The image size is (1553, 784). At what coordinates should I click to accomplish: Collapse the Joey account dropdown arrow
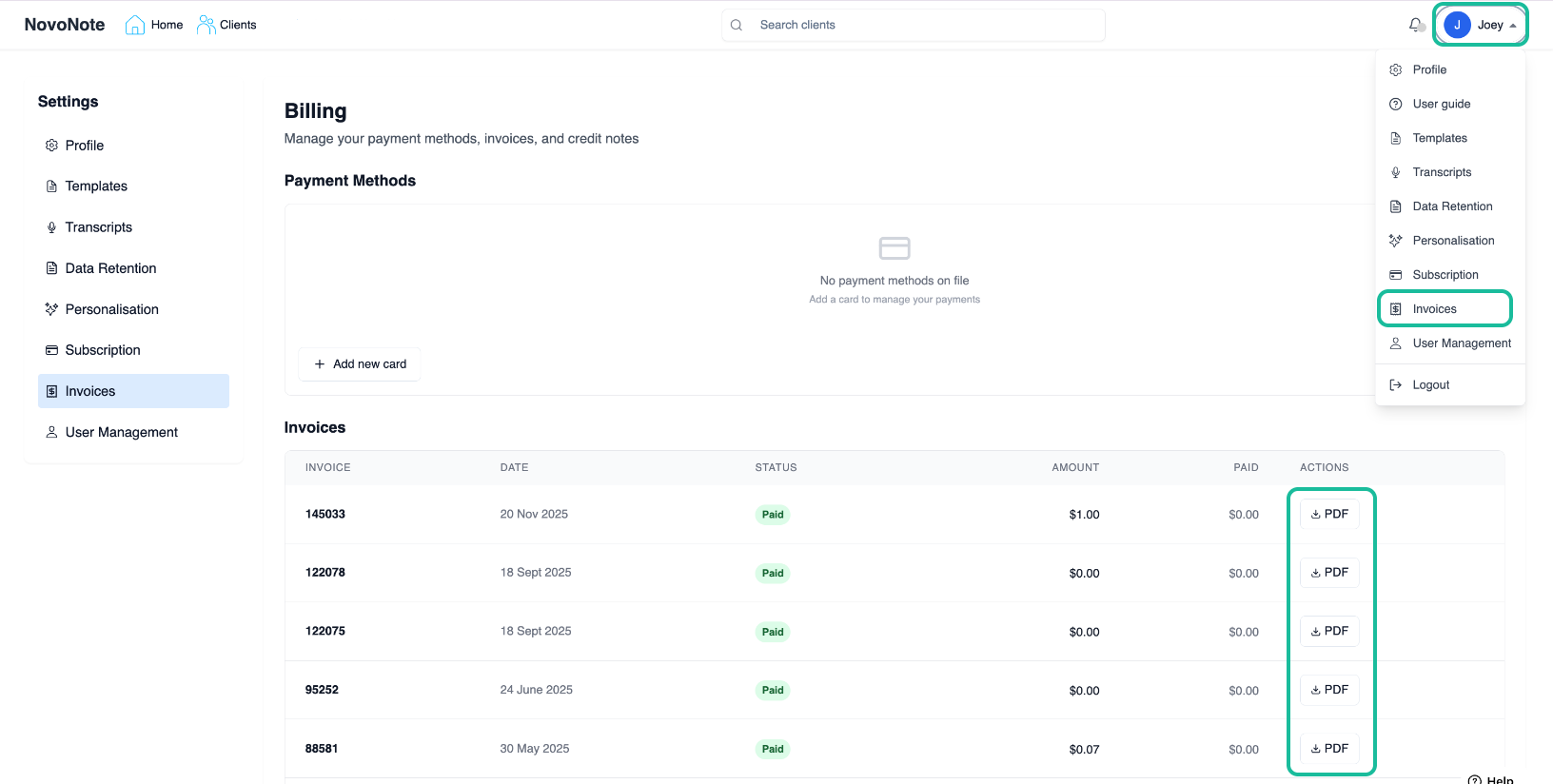pos(1513,26)
